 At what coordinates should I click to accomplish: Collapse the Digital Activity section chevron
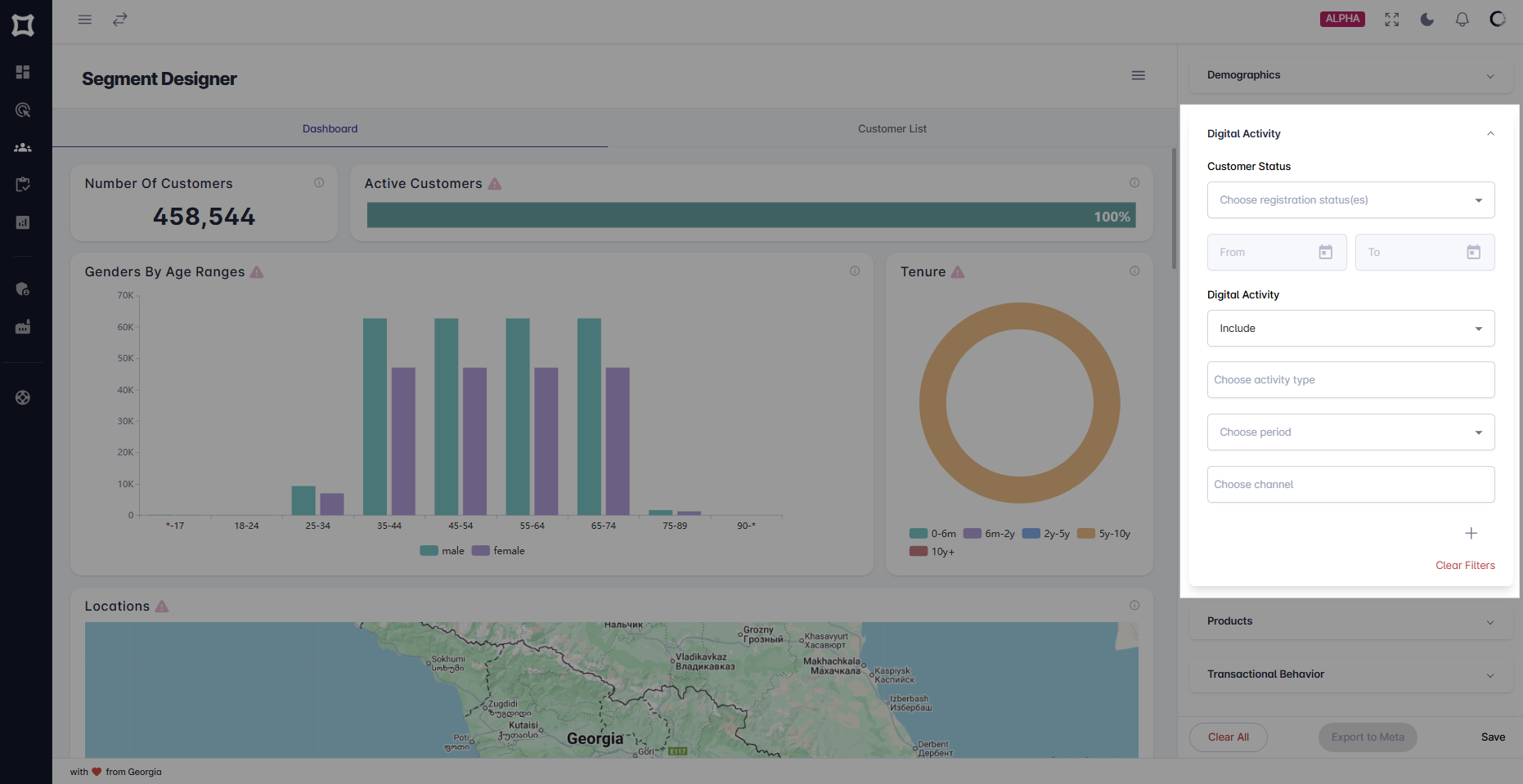(x=1490, y=133)
